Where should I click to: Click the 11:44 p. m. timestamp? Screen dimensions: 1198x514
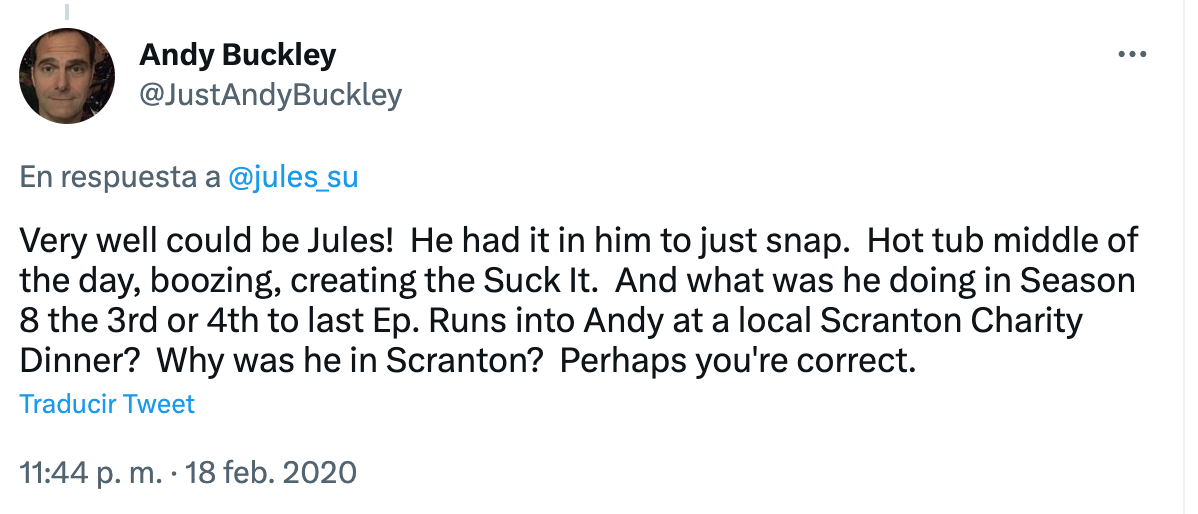click(90, 471)
